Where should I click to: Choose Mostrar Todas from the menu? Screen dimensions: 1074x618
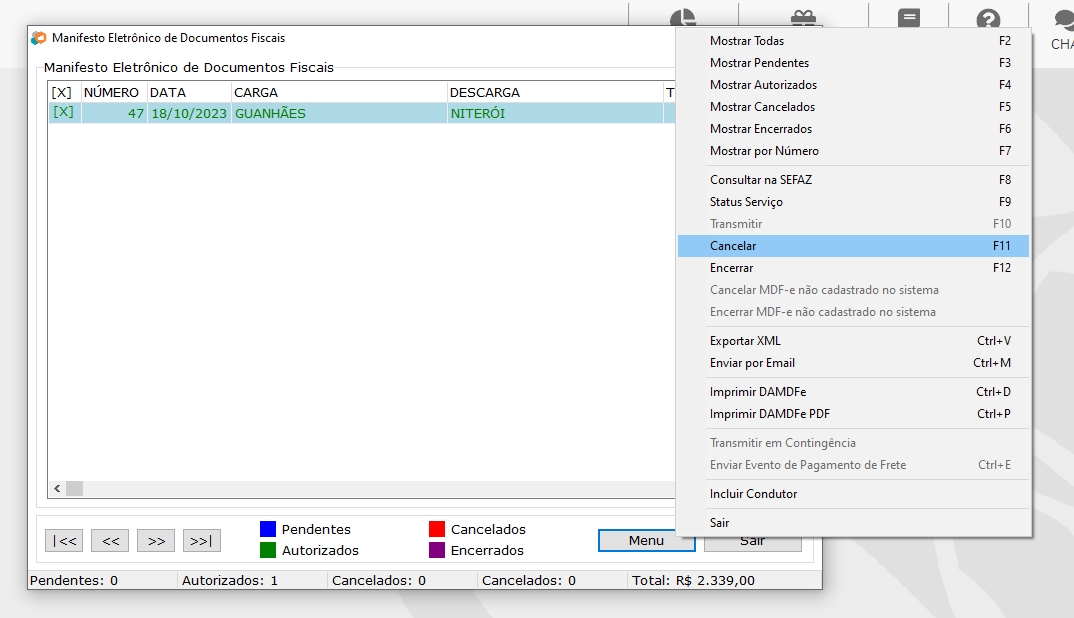pos(853,41)
